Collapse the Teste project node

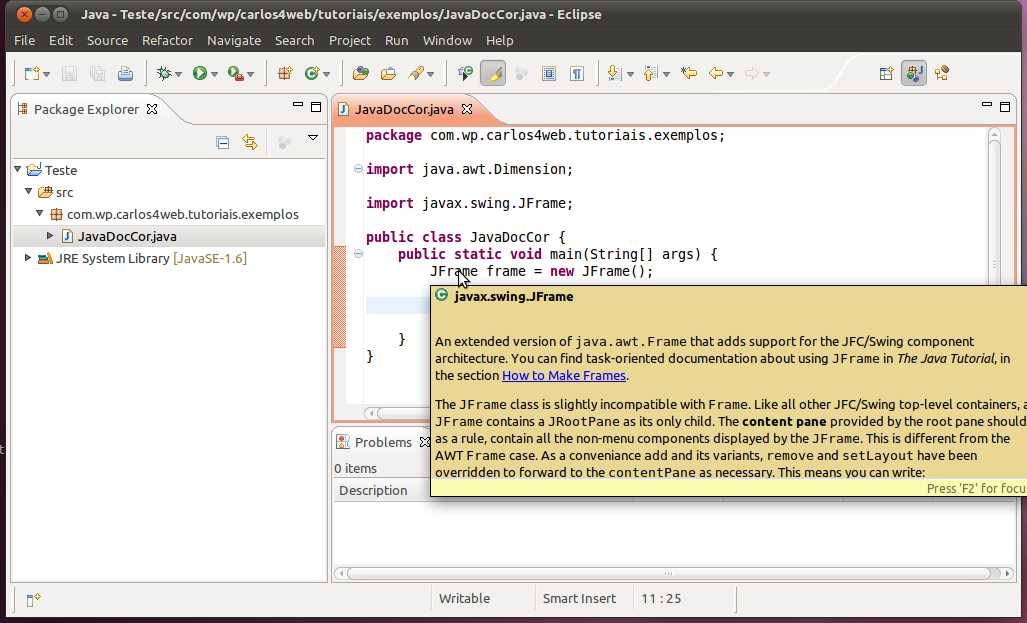(x=18, y=169)
